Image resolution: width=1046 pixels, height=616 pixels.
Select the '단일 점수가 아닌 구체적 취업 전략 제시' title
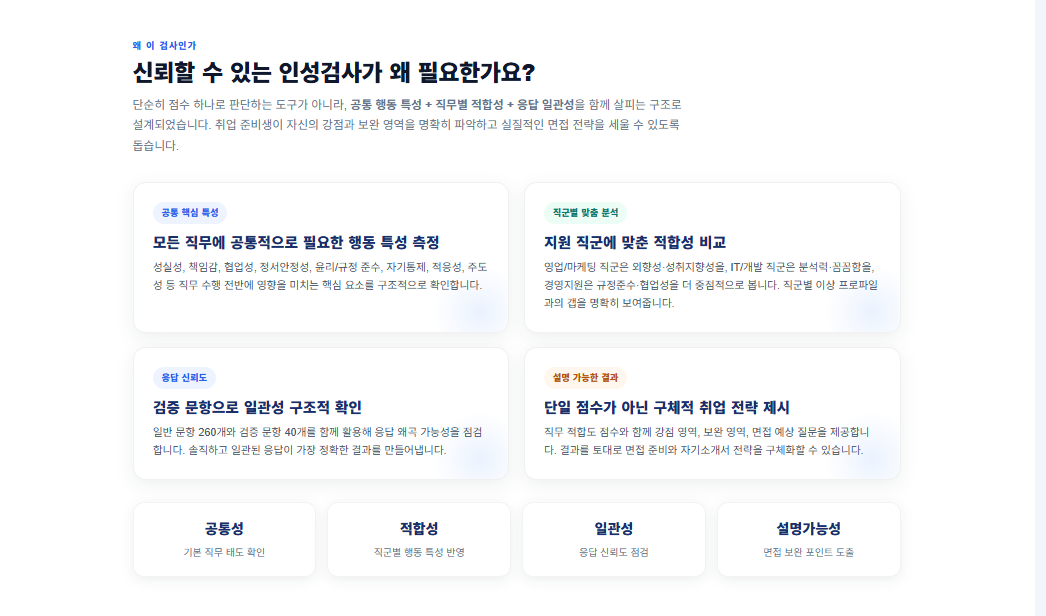click(x=667, y=407)
